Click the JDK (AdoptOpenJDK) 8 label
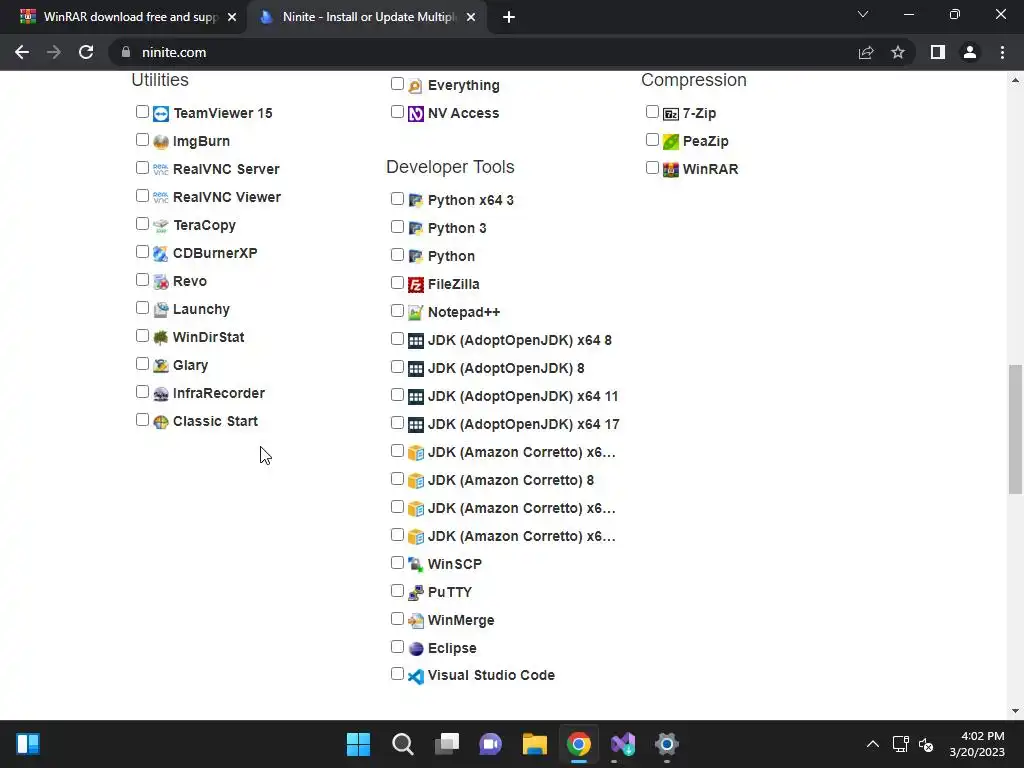This screenshot has height=768, width=1024. click(506, 368)
